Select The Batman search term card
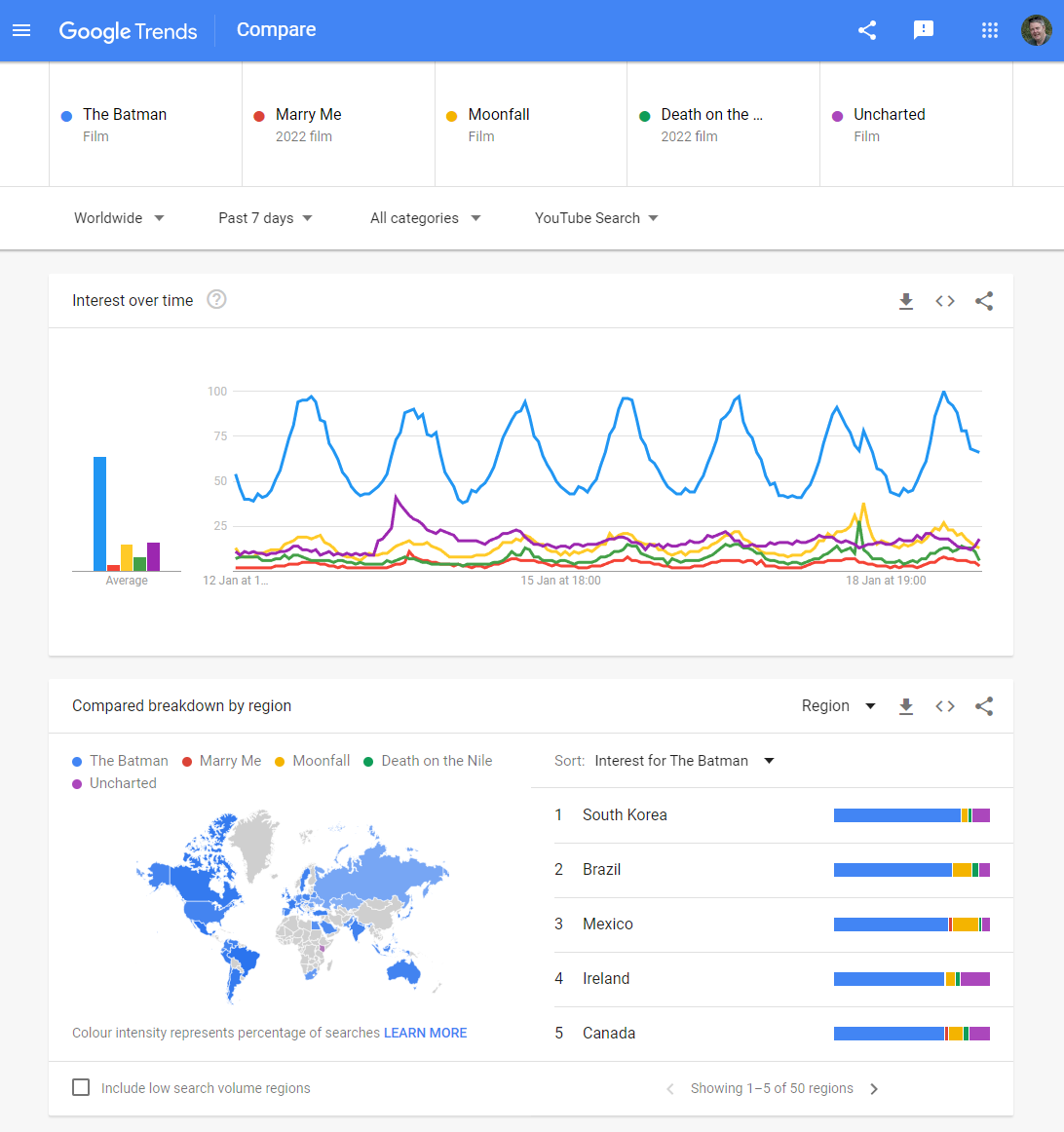This screenshot has width=1064, height=1132. (146, 124)
